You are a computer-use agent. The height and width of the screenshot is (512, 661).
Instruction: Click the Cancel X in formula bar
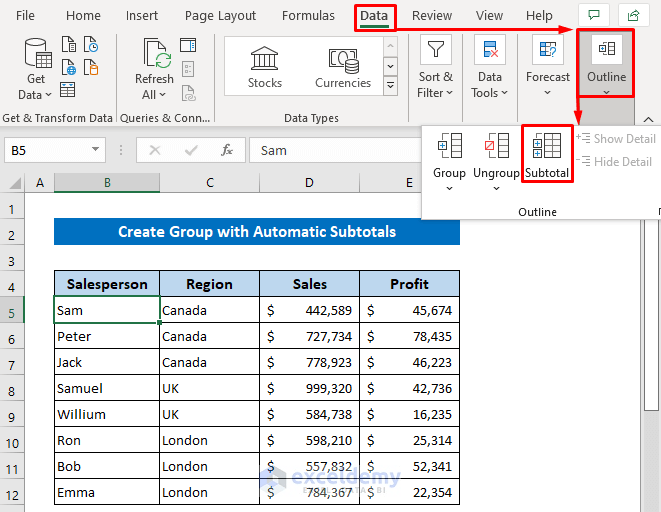coord(155,150)
